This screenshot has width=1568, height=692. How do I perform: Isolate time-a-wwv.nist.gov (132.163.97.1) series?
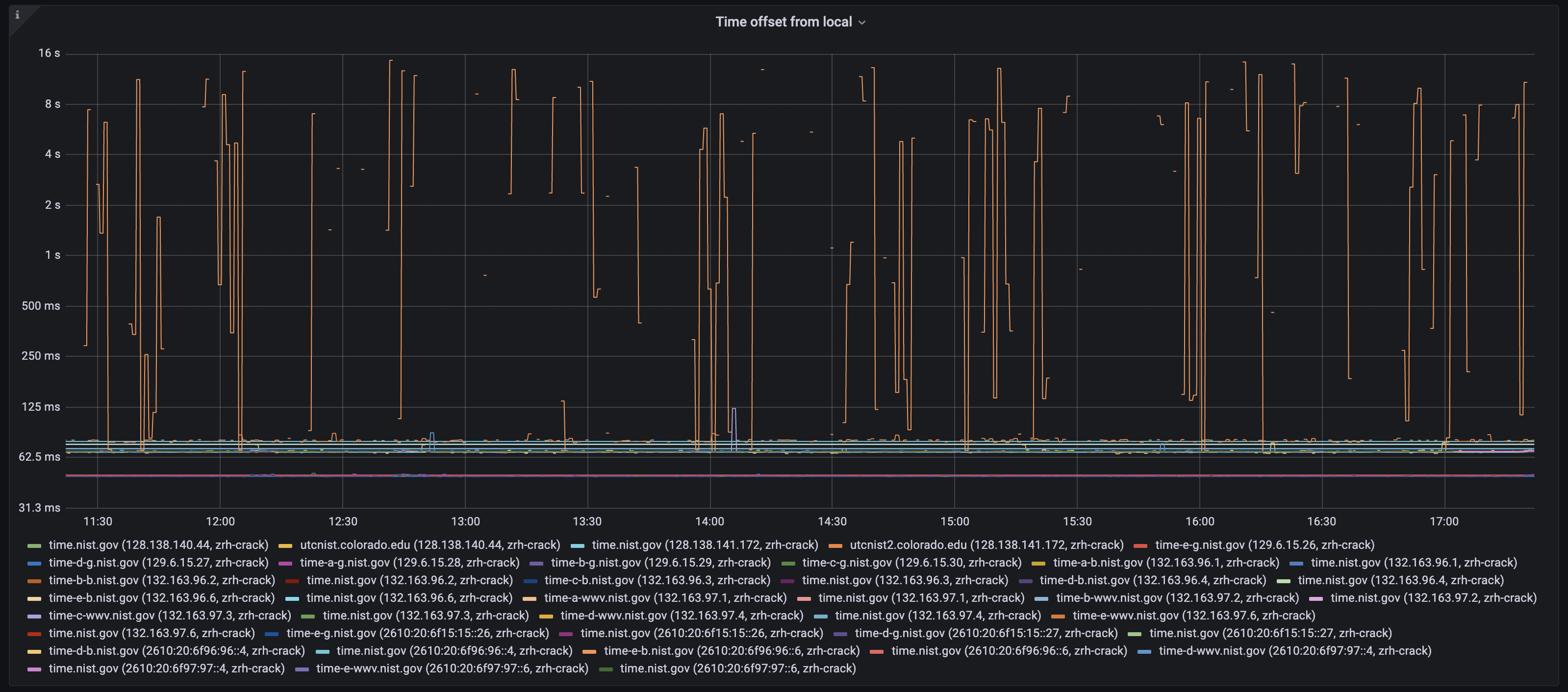click(665, 598)
